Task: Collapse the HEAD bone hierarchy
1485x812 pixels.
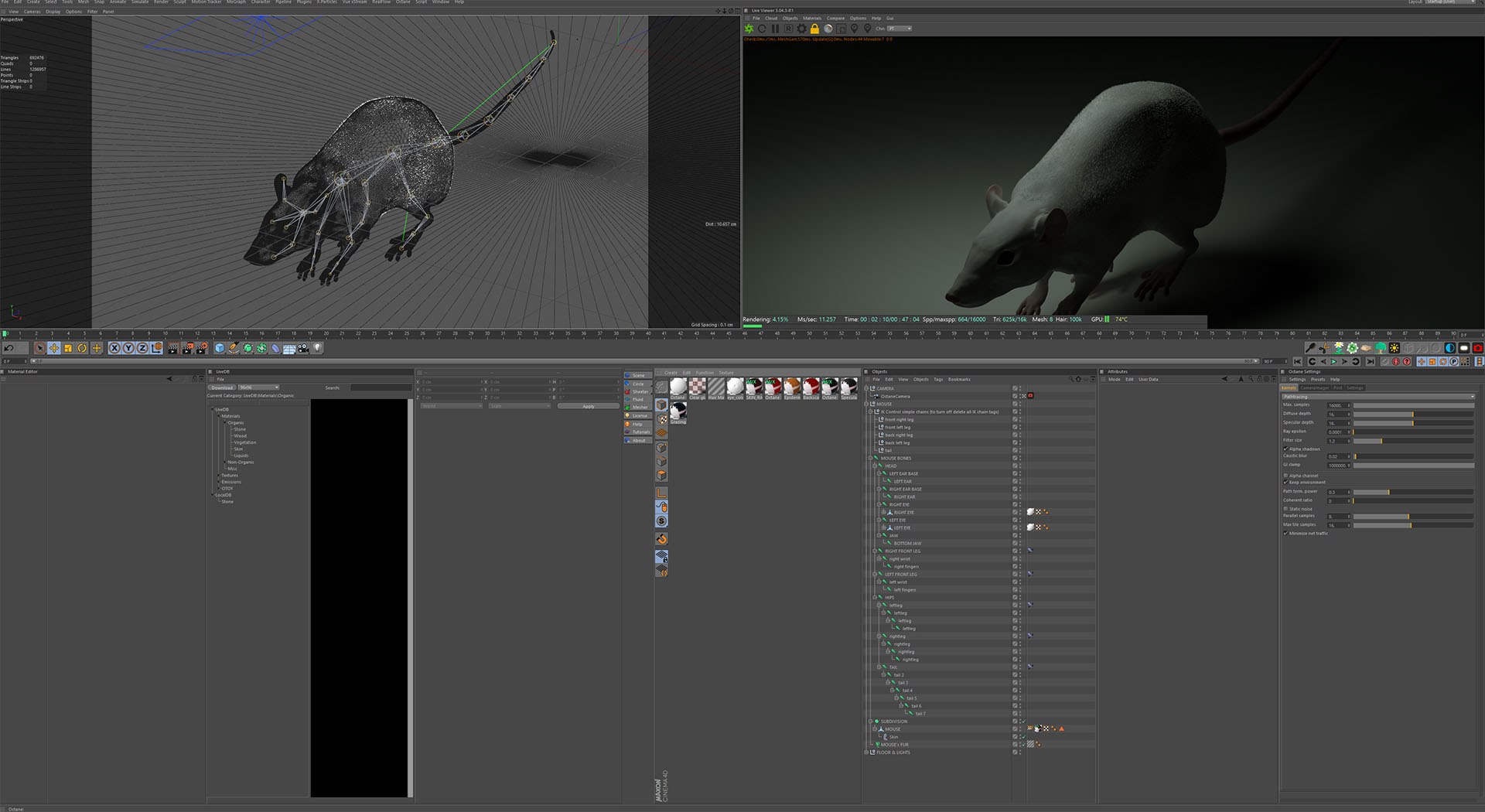Action: coord(875,466)
